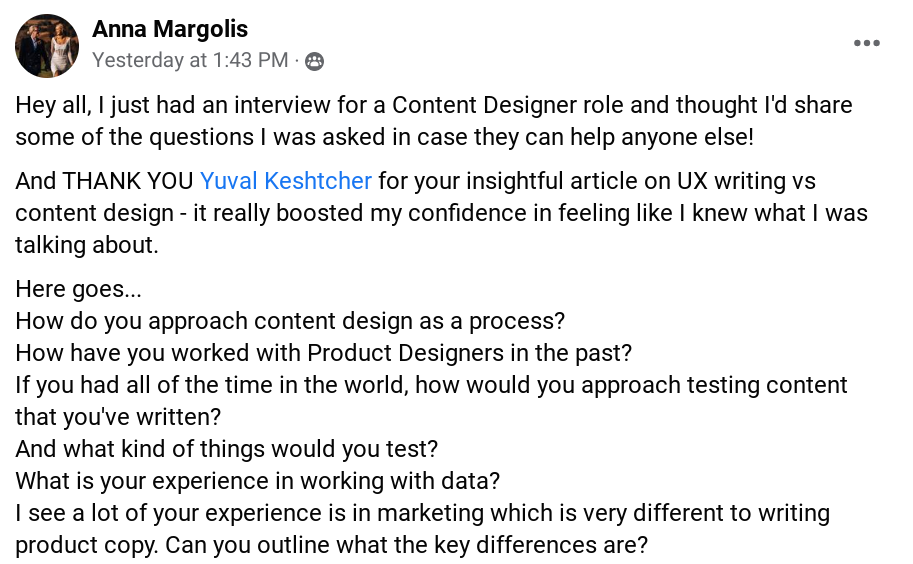Click the 'outline what the key differences' line
The width and height of the screenshot is (913, 564).
[x=331, y=545]
